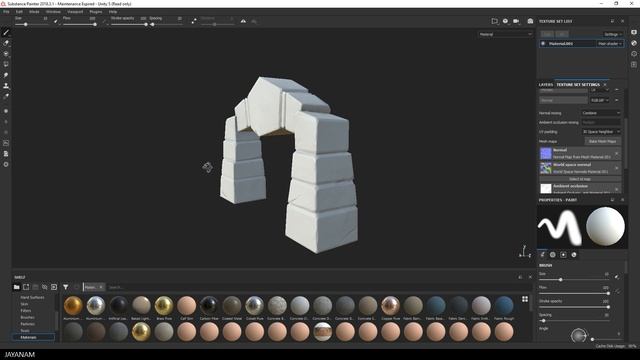640x360 pixels.
Task: Open the Window menu
Action: coord(53,12)
